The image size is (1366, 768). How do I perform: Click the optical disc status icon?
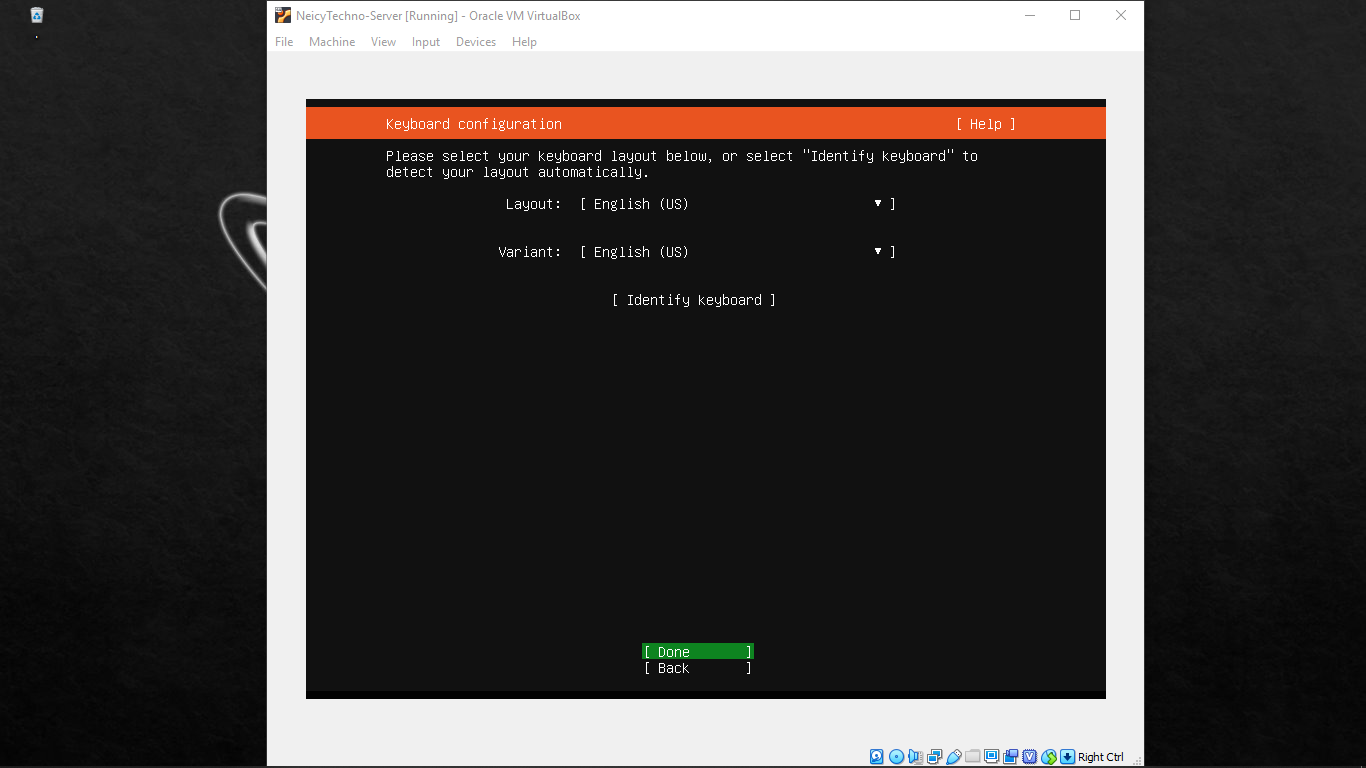[896, 757]
